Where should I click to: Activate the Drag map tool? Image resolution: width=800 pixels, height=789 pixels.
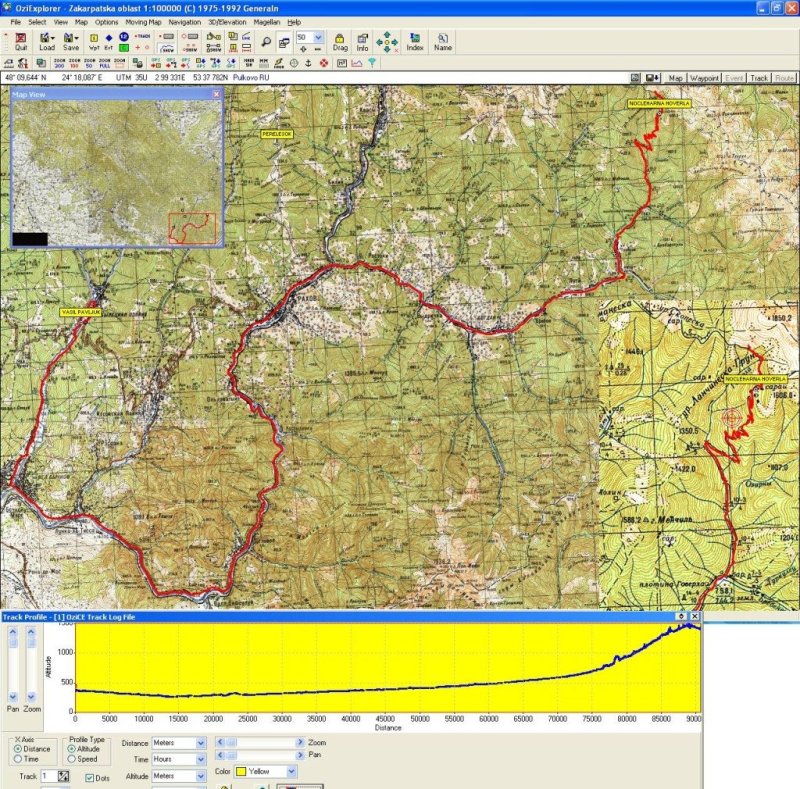point(340,40)
